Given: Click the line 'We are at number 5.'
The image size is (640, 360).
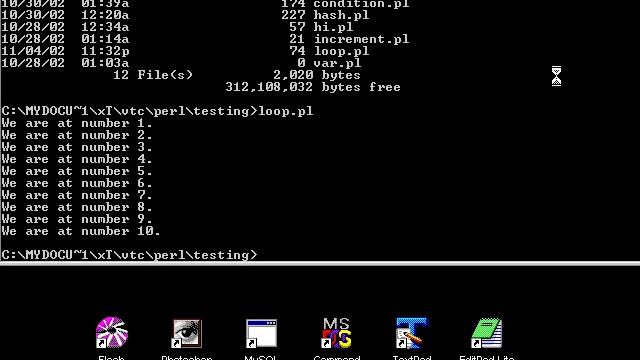Looking at the screenshot, I should tap(77, 171).
